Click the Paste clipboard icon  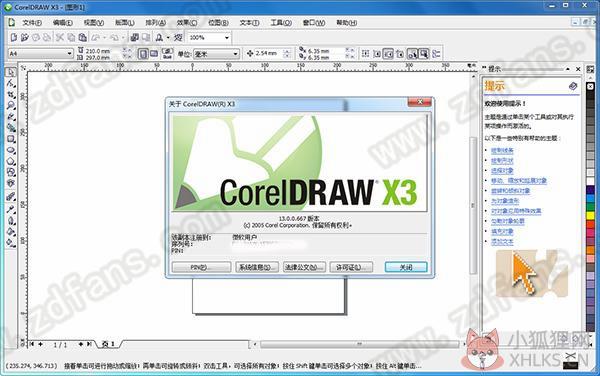point(82,37)
